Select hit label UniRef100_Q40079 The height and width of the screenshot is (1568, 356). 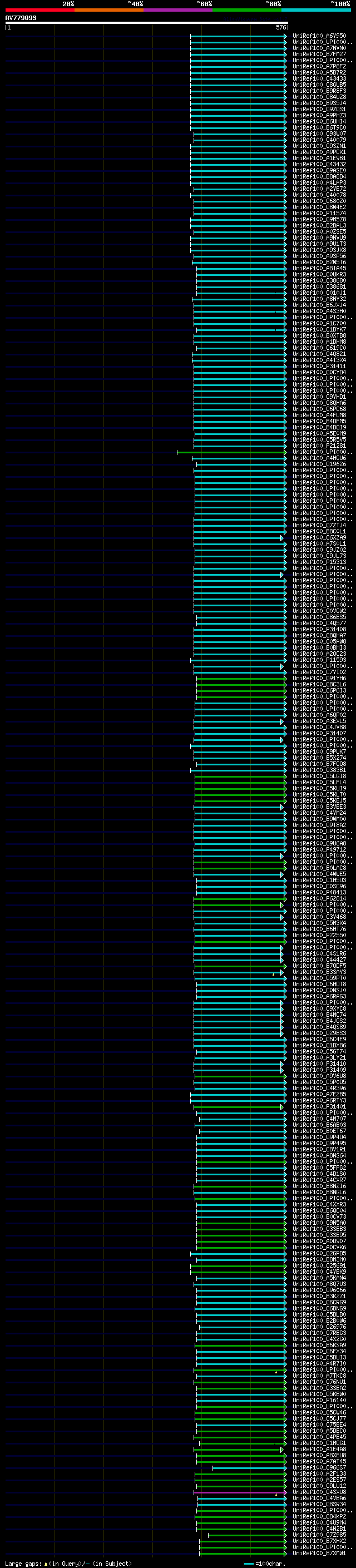click(x=319, y=140)
